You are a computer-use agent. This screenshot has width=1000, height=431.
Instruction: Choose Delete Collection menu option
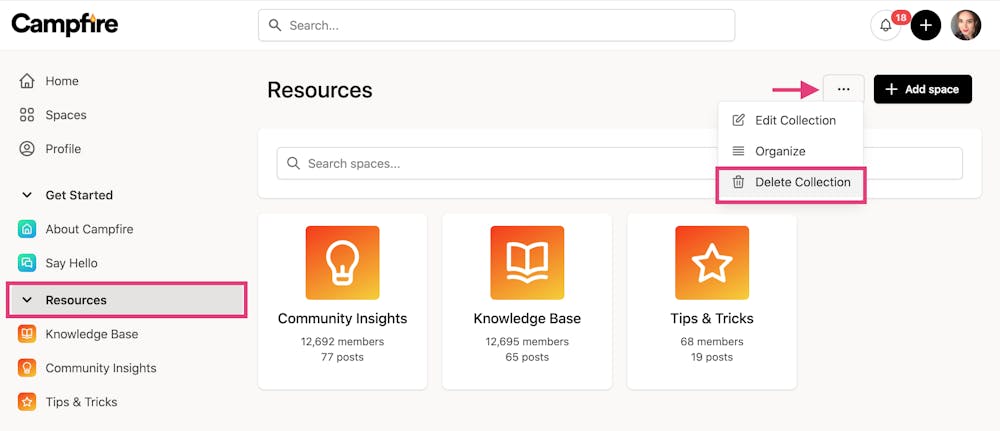[x=802, y=182]
